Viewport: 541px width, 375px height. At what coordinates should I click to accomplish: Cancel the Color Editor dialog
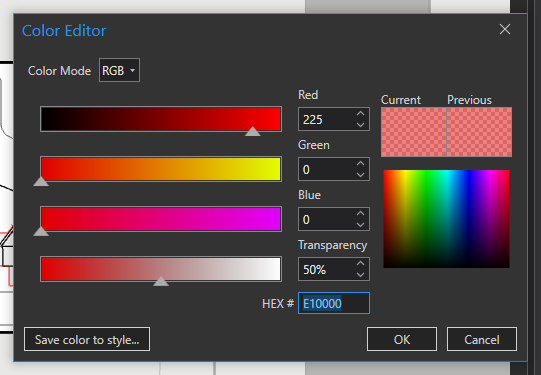[482, 339]
